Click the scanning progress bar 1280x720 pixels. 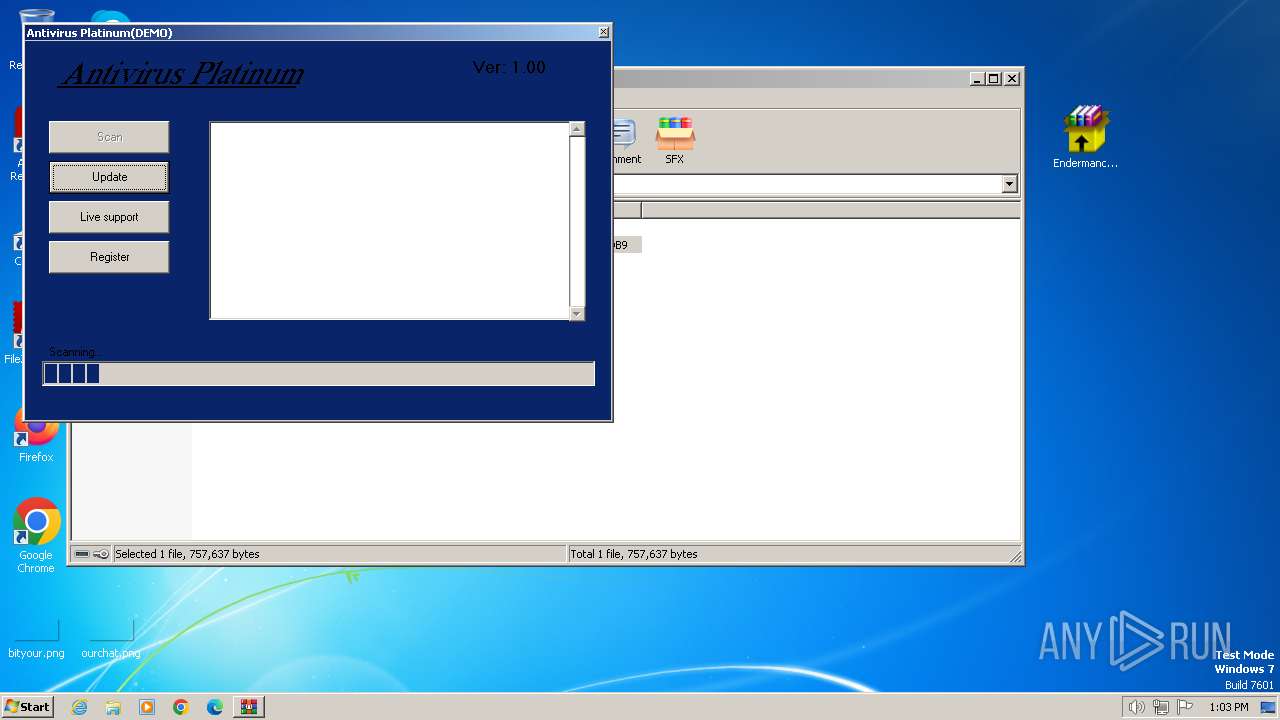click(x=319, y=374)
